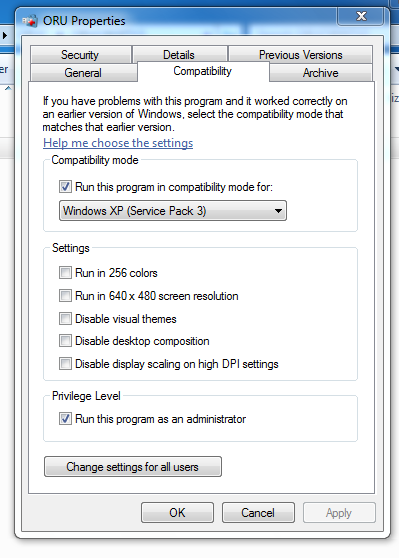399x558 pixels.
Task: Close the ORU Properties dialog
Action: pyautogui.click(x=361, y=16)
